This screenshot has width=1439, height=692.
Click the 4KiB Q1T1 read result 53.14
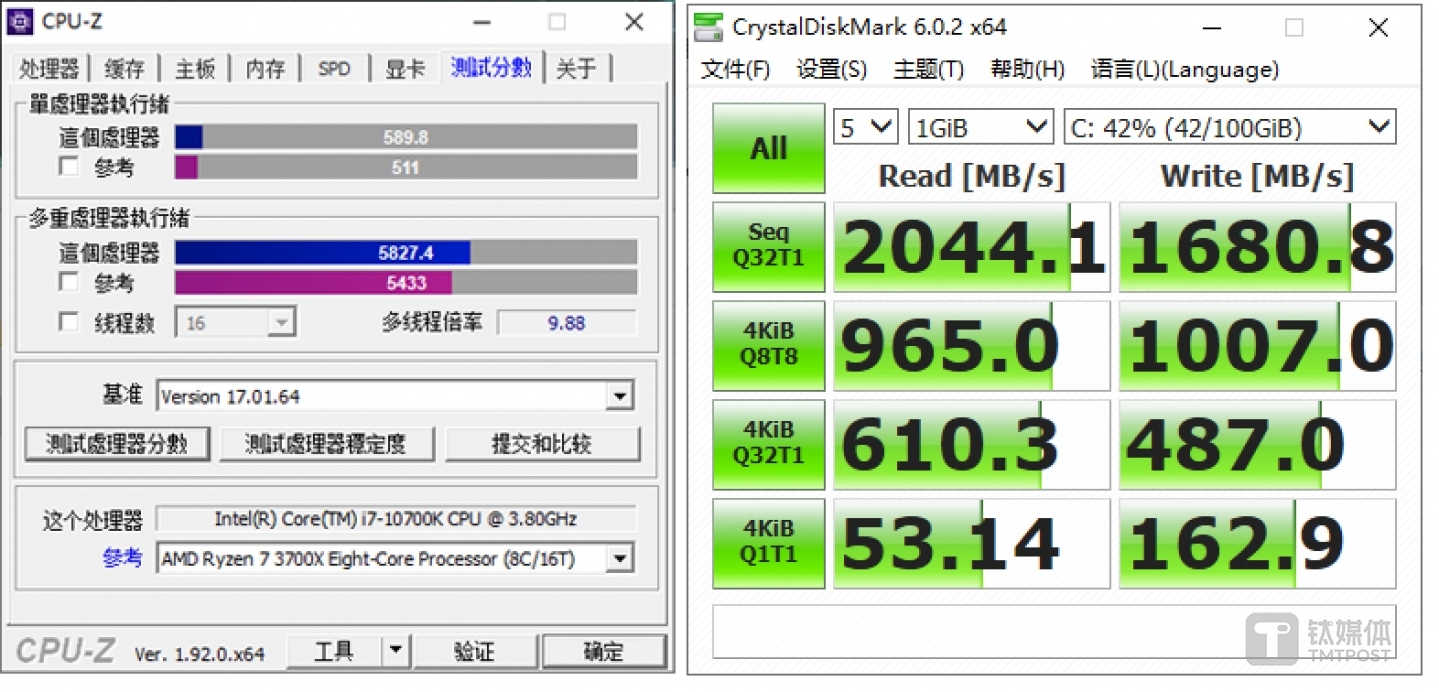pos(972,543)
